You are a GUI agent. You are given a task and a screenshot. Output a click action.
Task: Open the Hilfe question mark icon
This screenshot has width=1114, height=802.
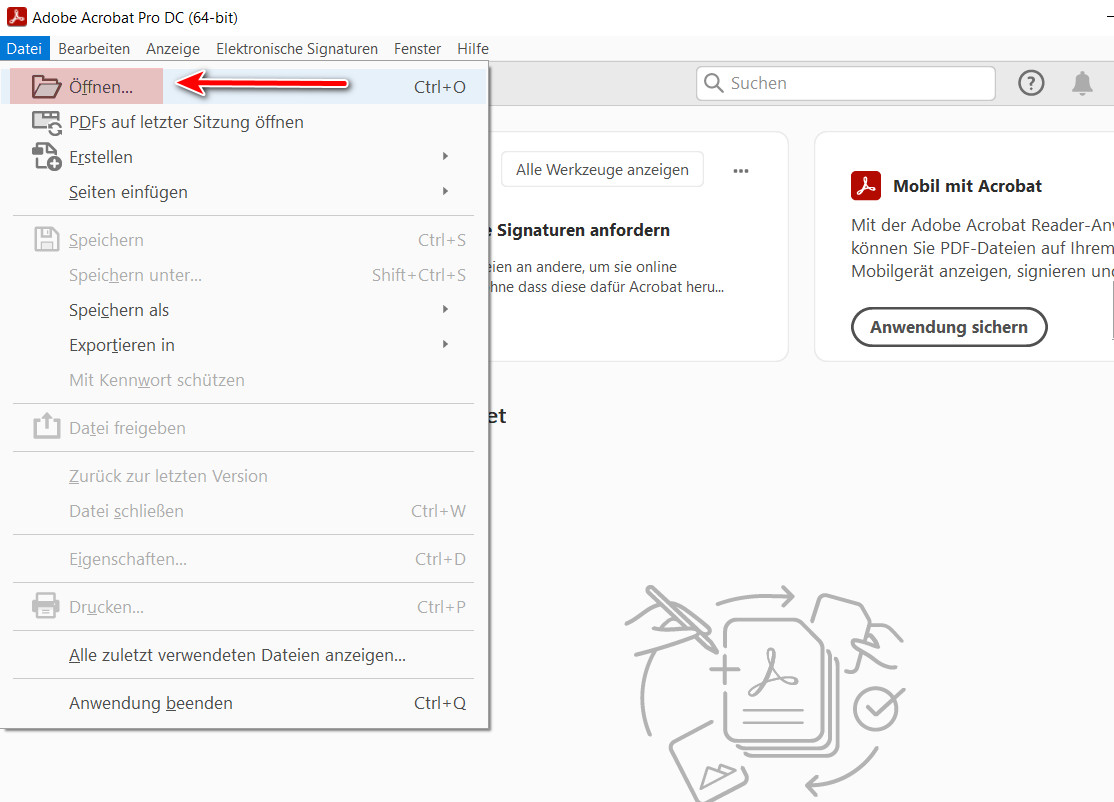pyautogui.click(x=1031, y=83)
